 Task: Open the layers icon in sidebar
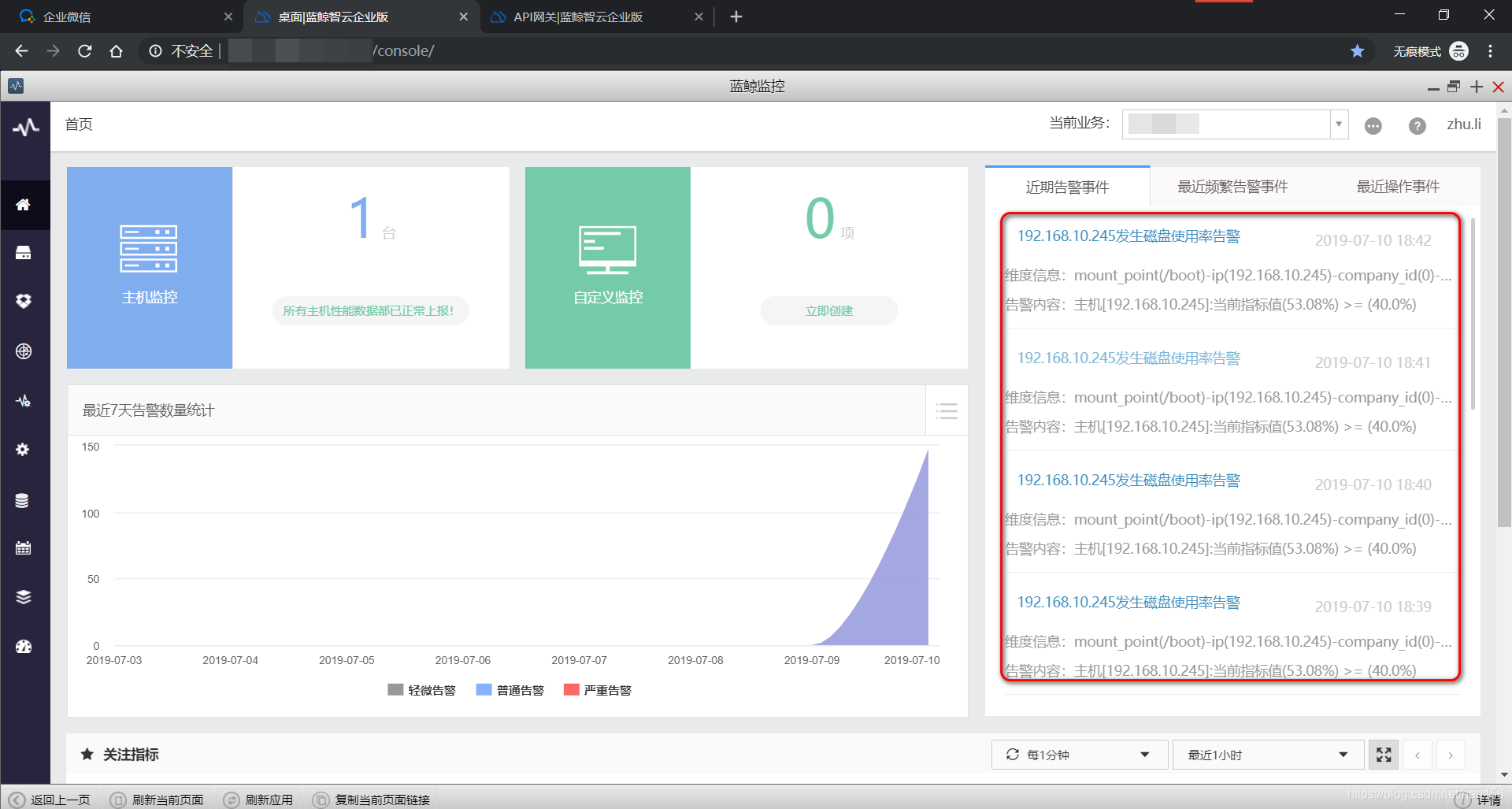tap(24, 597)
